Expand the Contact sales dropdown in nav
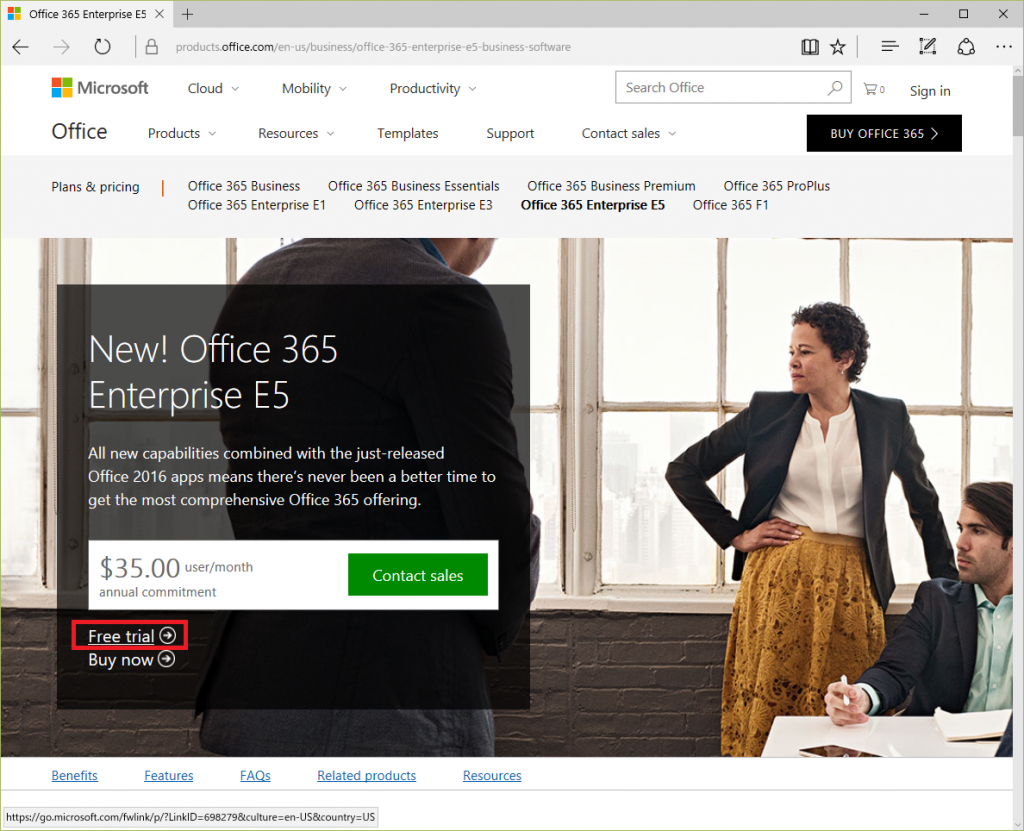1024x831 pixels. pyautogui.click(x=629, y=133)
